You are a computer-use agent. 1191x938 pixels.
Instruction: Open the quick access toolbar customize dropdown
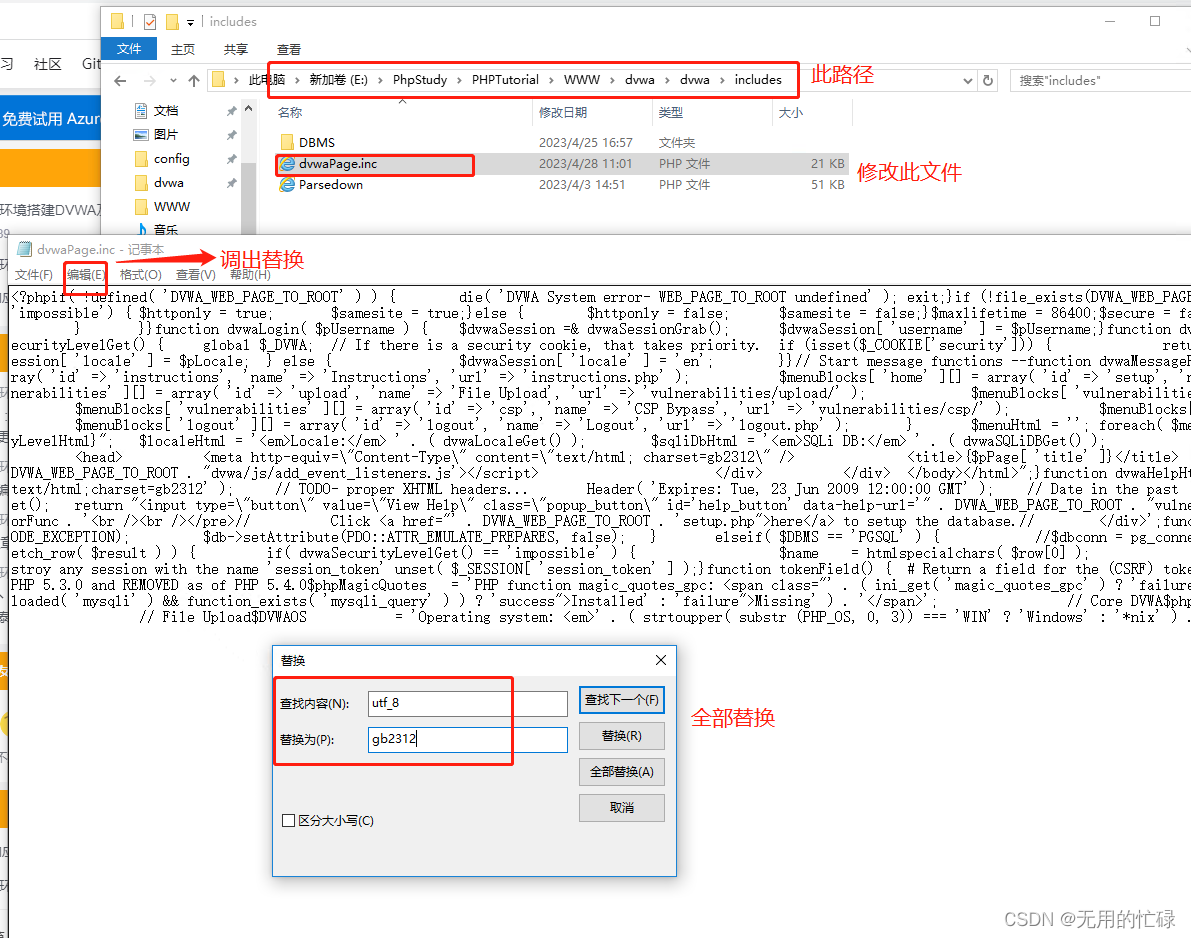click(190, 22)
